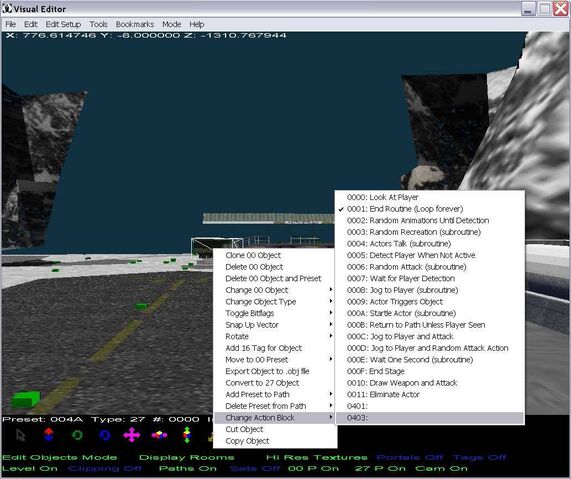Image resolution: width=571 pixels, height=479 pixels.
Task: Toggle Hi Res Textures setting
Action: [x=317, y=457]
